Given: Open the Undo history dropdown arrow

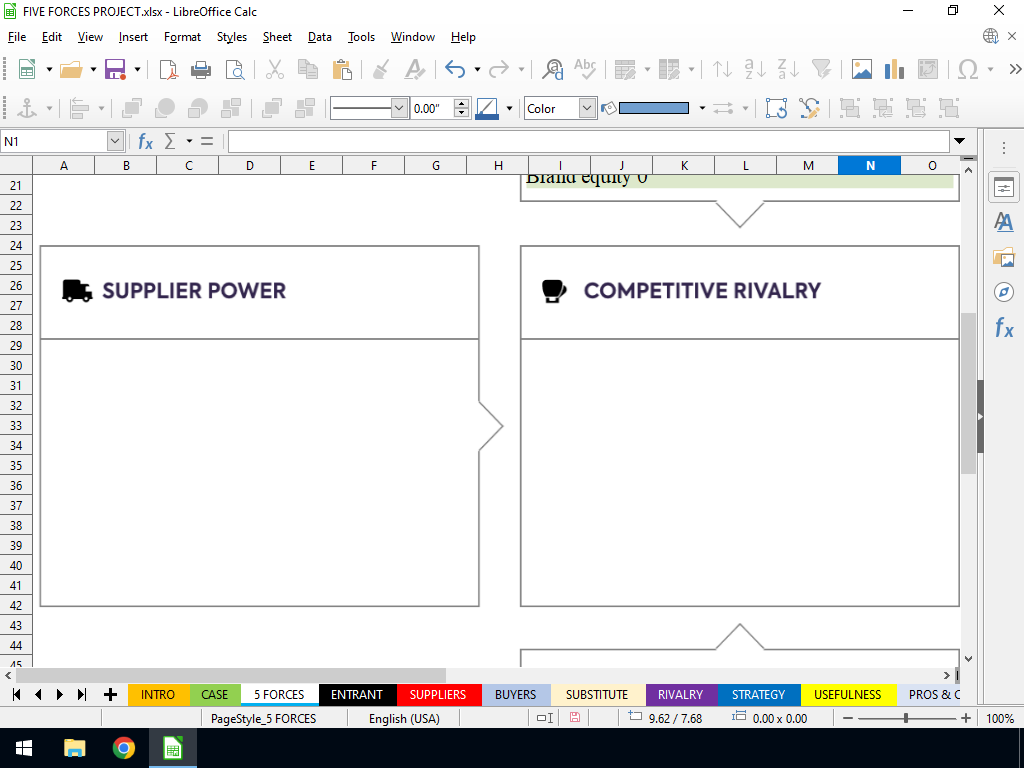Looking at the screenshot, I should [477, 69].
